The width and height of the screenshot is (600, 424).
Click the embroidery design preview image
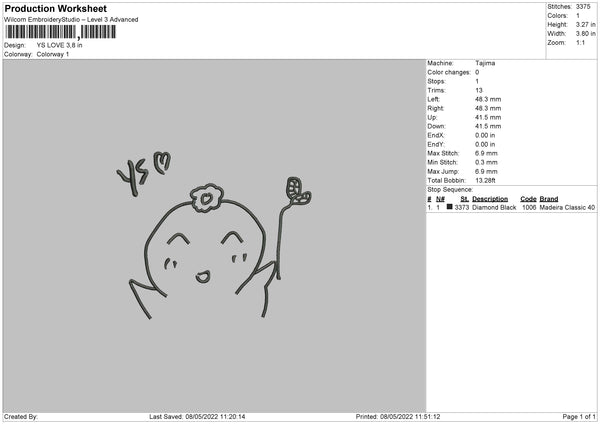coord(214,236)
